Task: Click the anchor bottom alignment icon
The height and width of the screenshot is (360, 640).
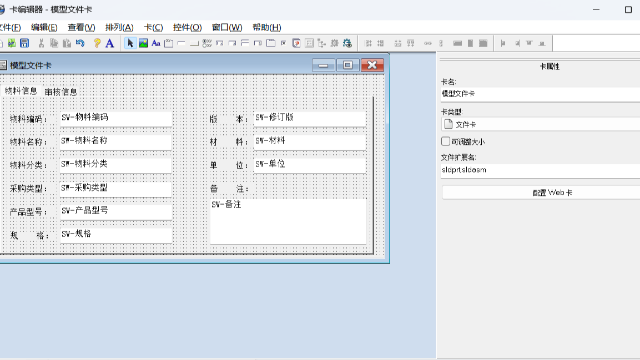Action: coord(542,43)
